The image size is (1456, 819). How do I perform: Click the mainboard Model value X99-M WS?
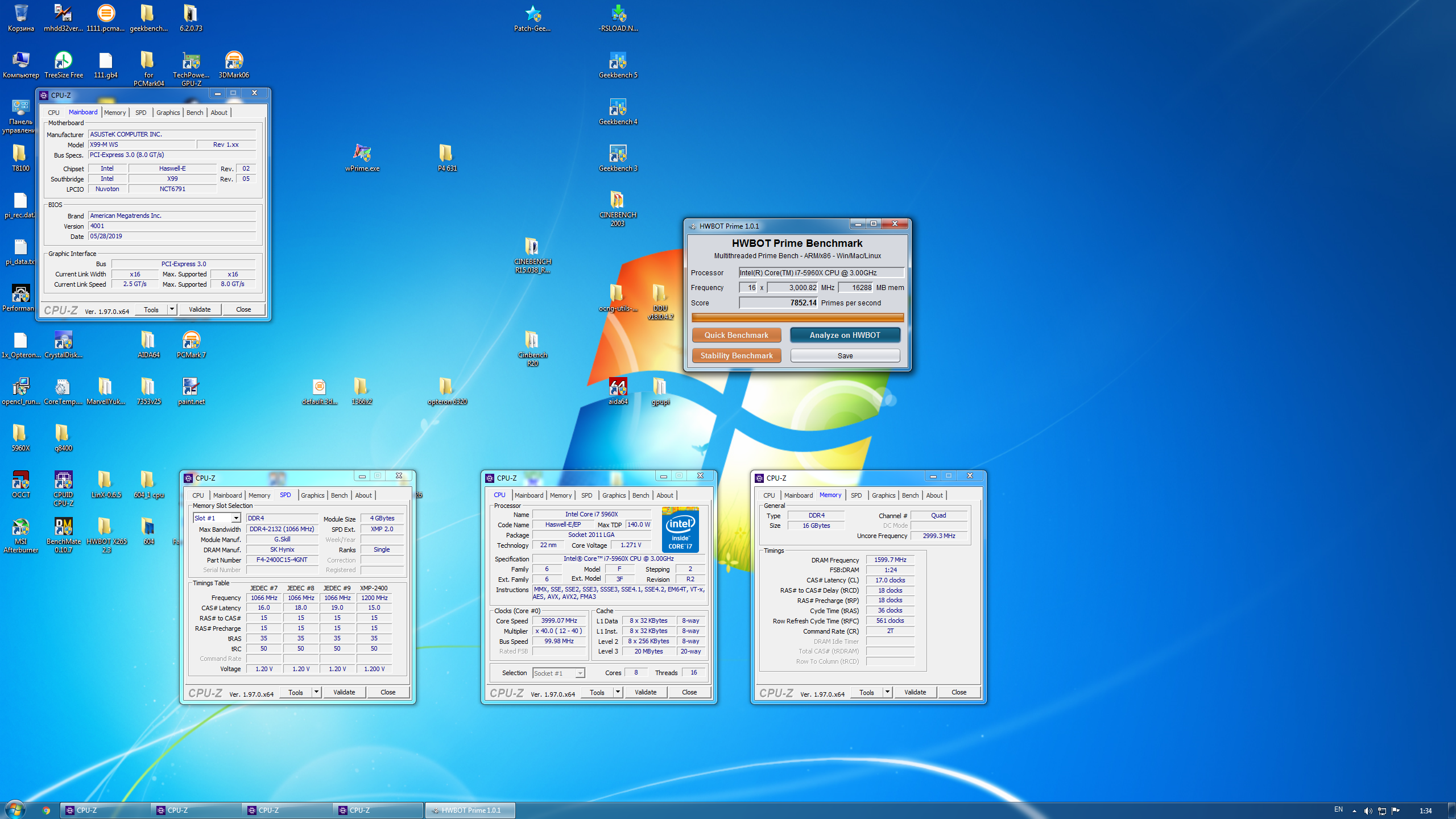pyautogui.click(x=142, y=144)
